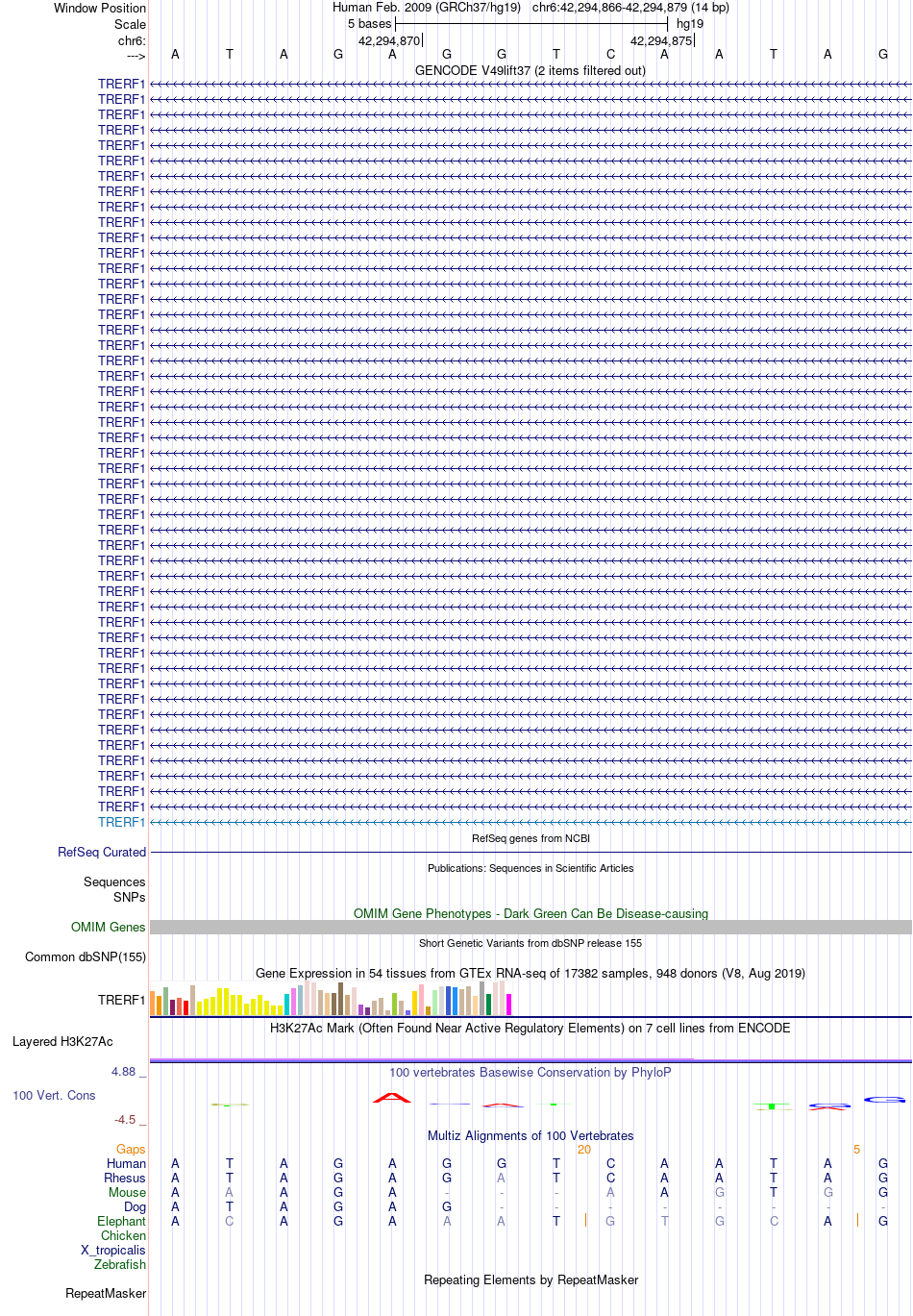Click the 42,294,870 position marker

click(389, 40)
